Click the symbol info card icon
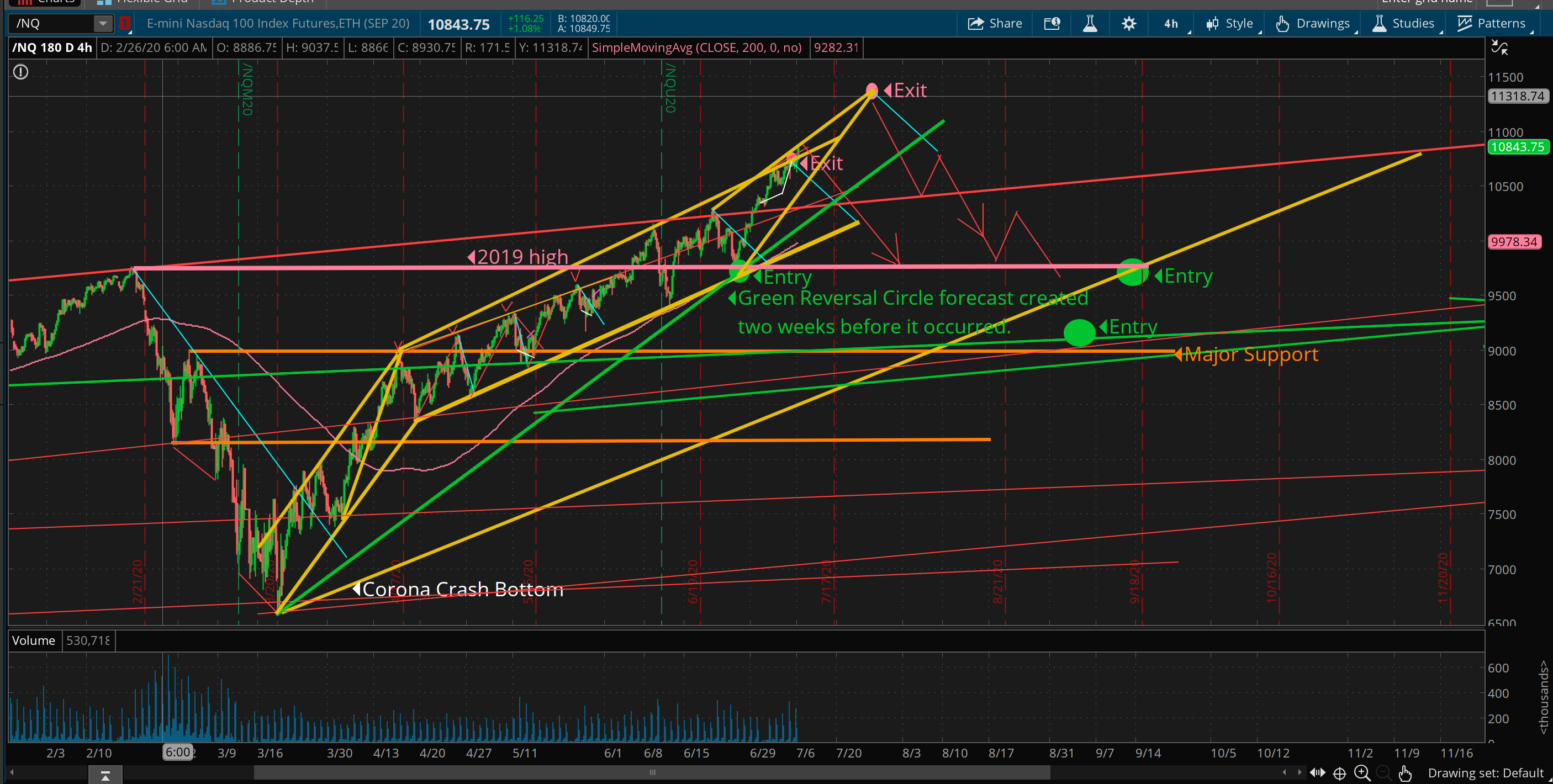Viewport: 1553px width, 784px height. (x=1052, y=24)
